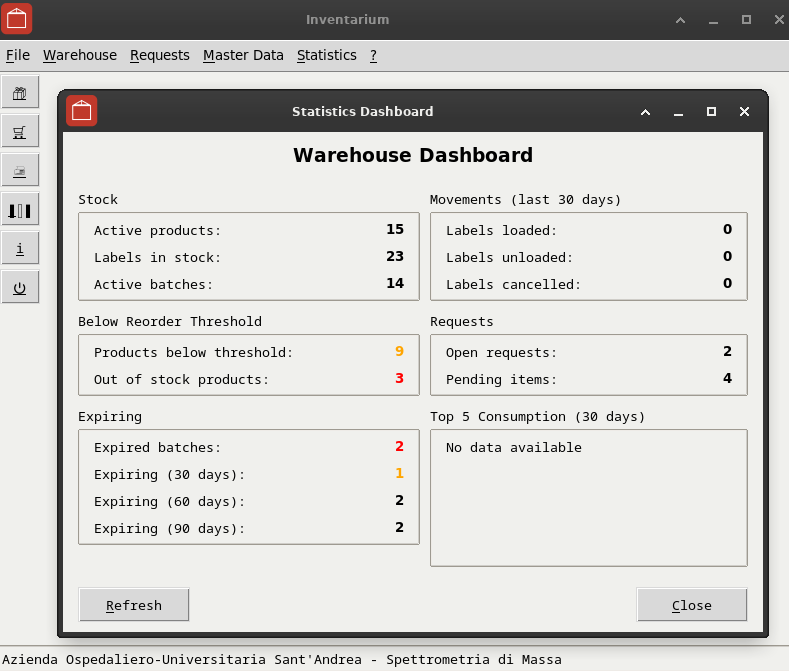The width and height of the screenshot is (789, 671).
Task: Click the Refresh button
Action: pos(134,605)
